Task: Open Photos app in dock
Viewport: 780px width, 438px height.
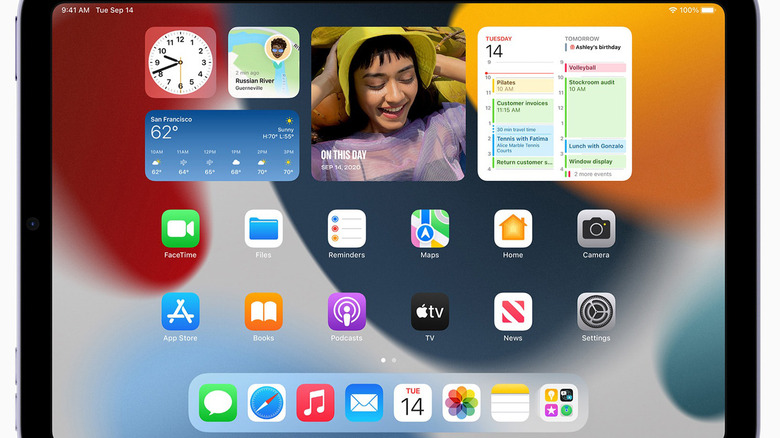Action: coord(461,403)
